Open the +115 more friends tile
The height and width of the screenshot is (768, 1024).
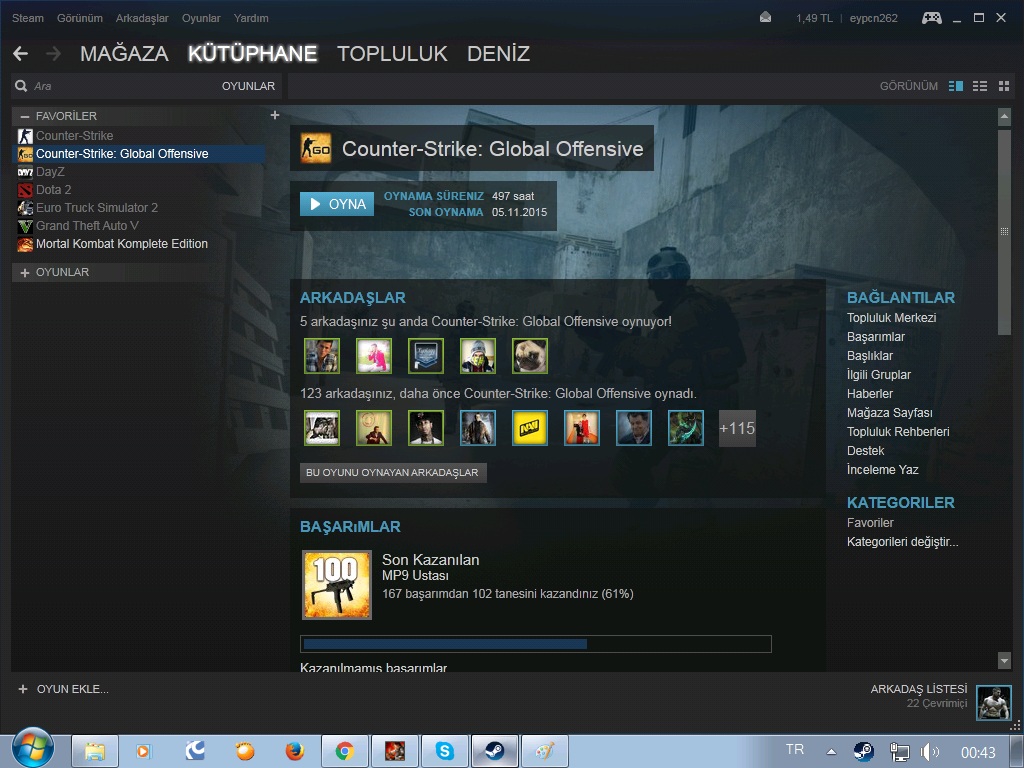point(737,428)
